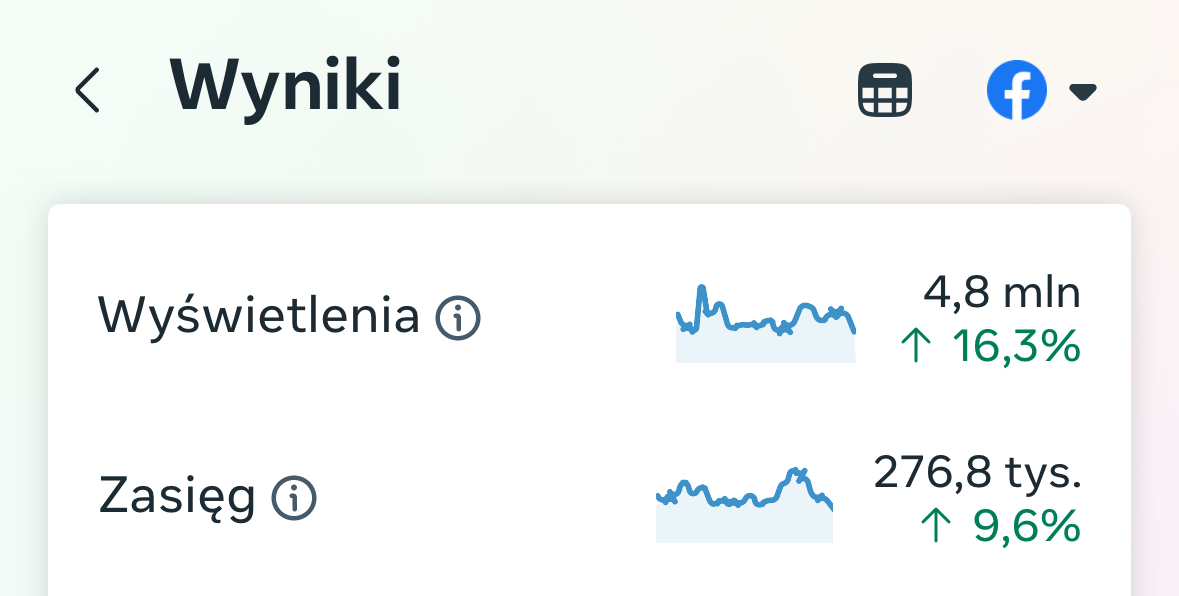Go back using the left chevron arrow
This screenshot has height=596, width=1179.
87,90
